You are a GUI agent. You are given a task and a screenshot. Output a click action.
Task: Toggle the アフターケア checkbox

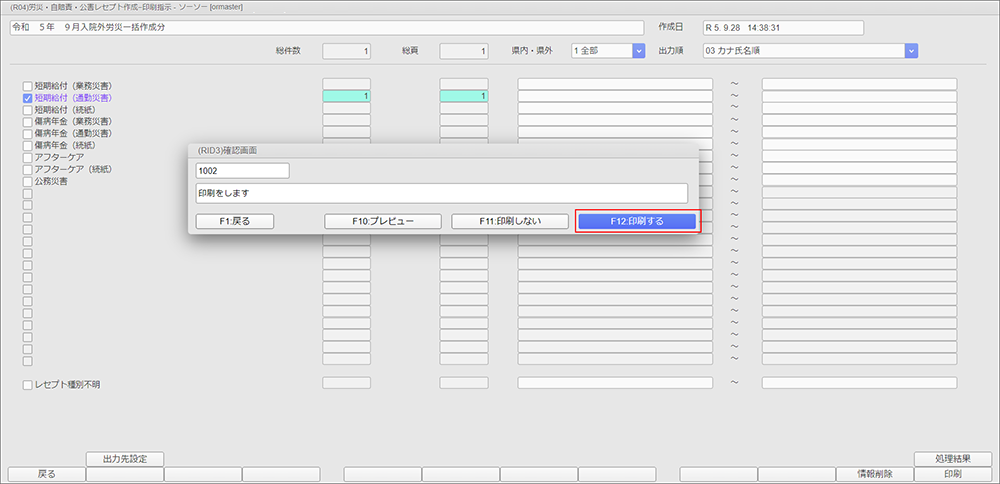(x=28, y=158)
